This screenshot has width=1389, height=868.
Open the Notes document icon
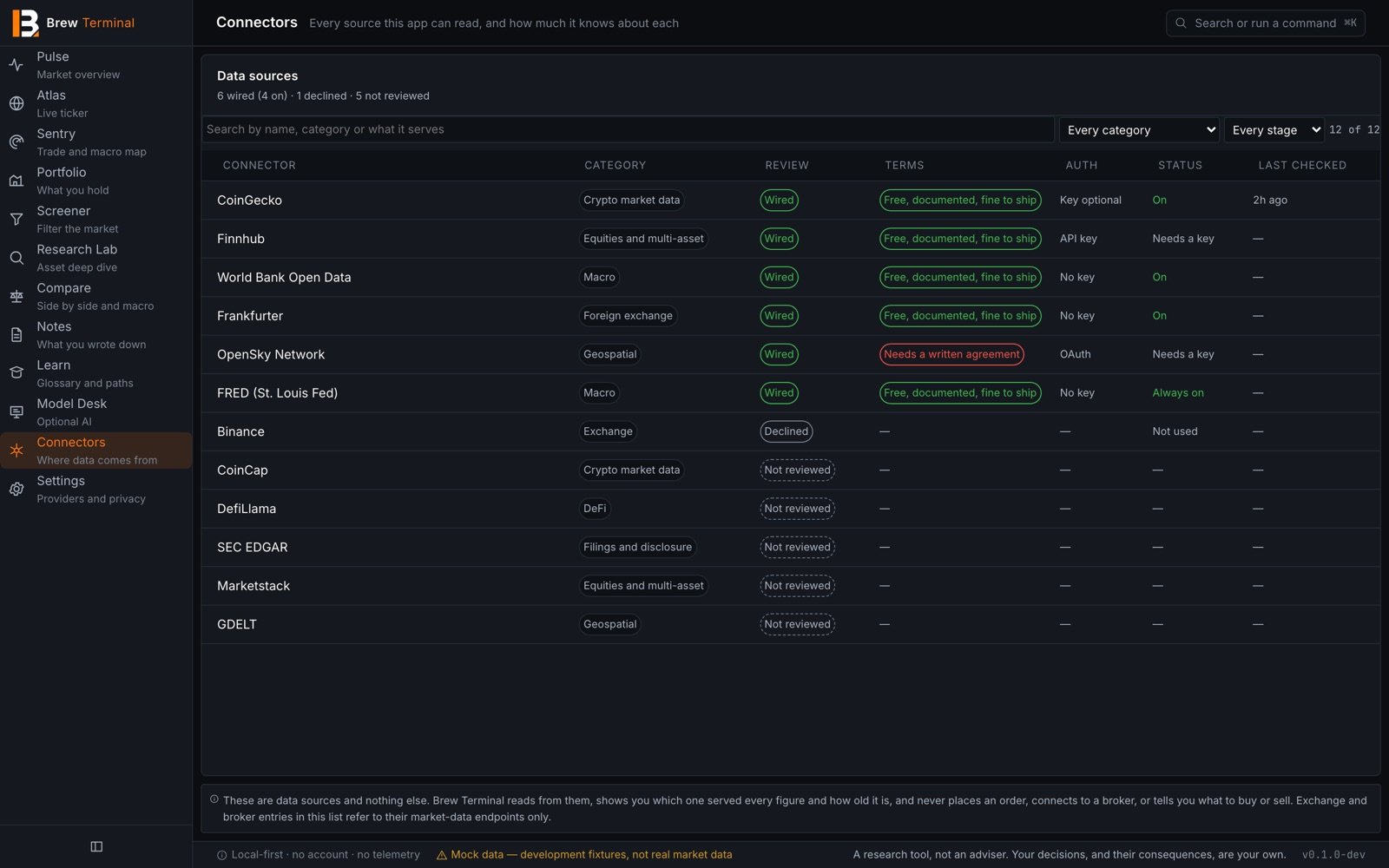[16, 335]
